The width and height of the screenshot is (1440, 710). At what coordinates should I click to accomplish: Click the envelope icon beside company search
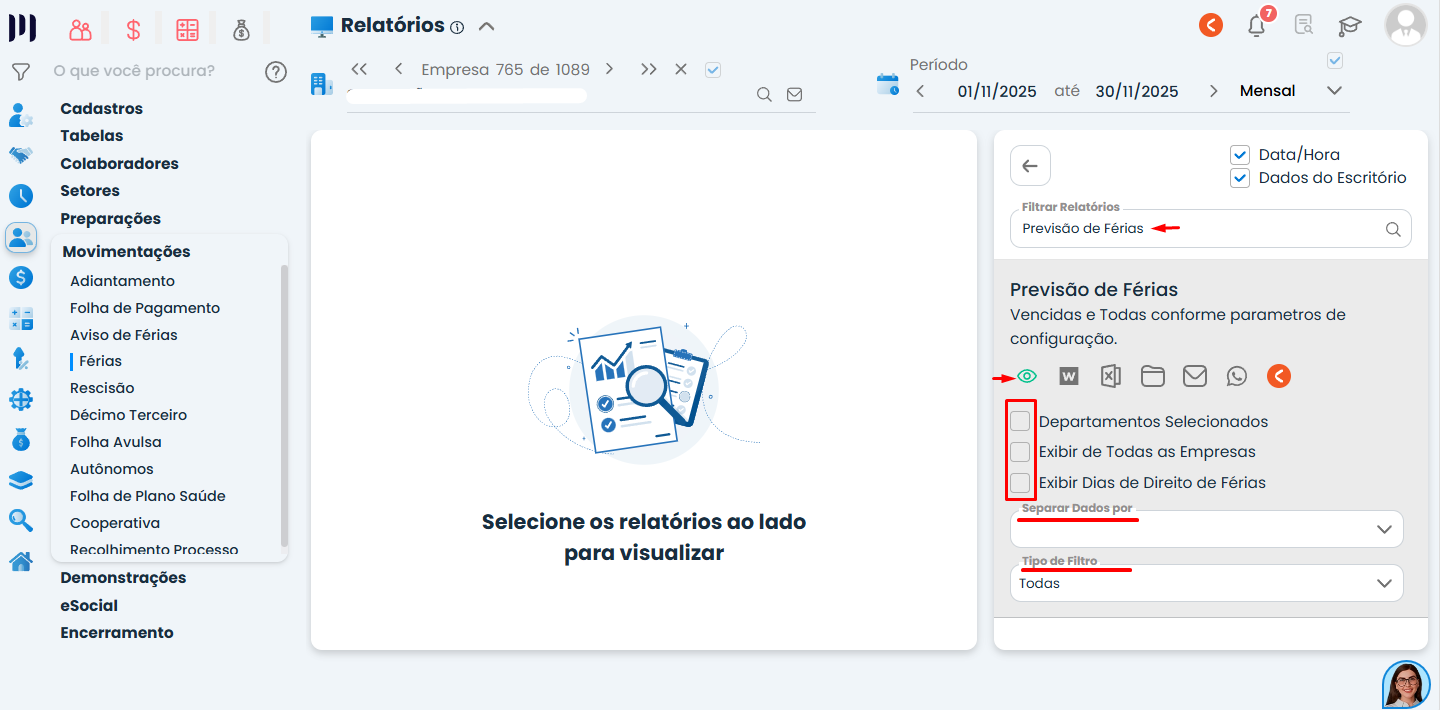(x=794, y=94)
